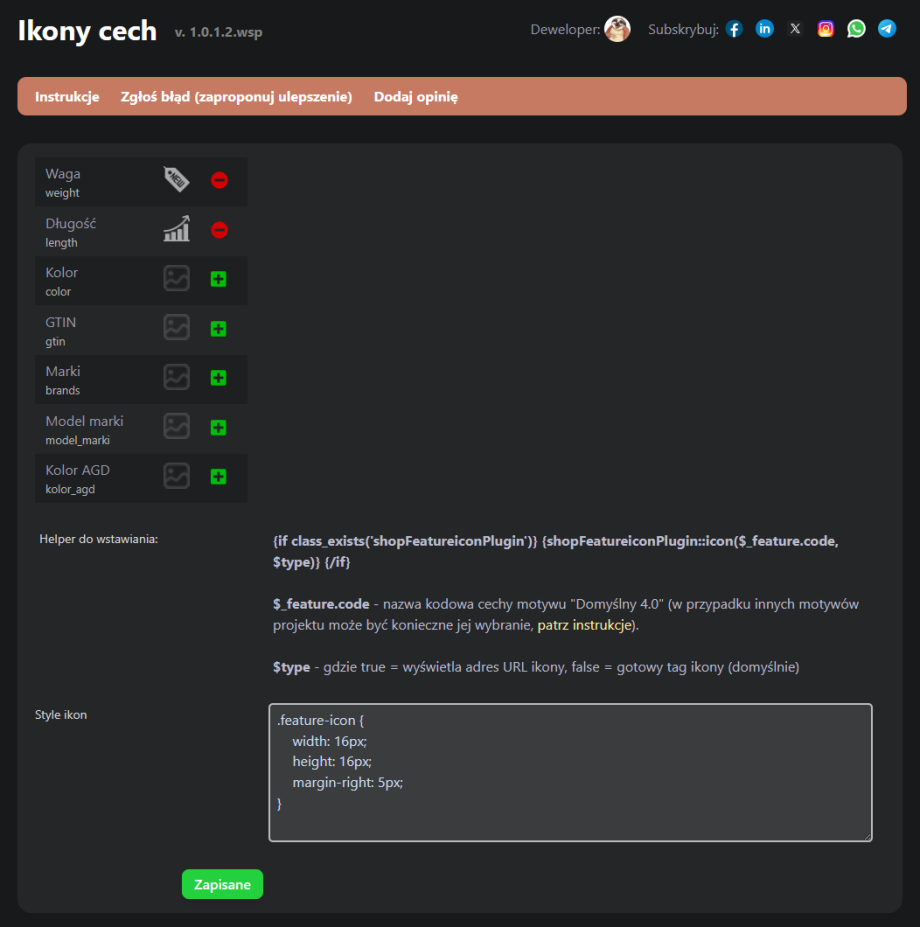Select Zgłoś błąd (zaproponuj ulepszenie)

point(236,97)
